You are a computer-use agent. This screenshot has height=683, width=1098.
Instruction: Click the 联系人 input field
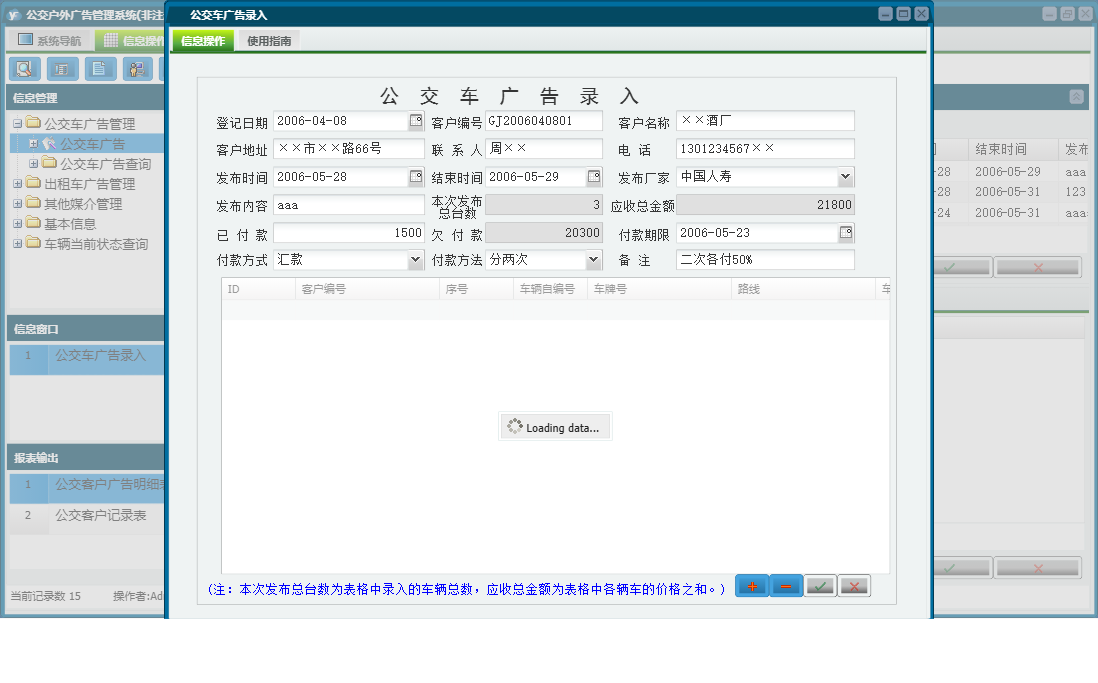point(543,149)
